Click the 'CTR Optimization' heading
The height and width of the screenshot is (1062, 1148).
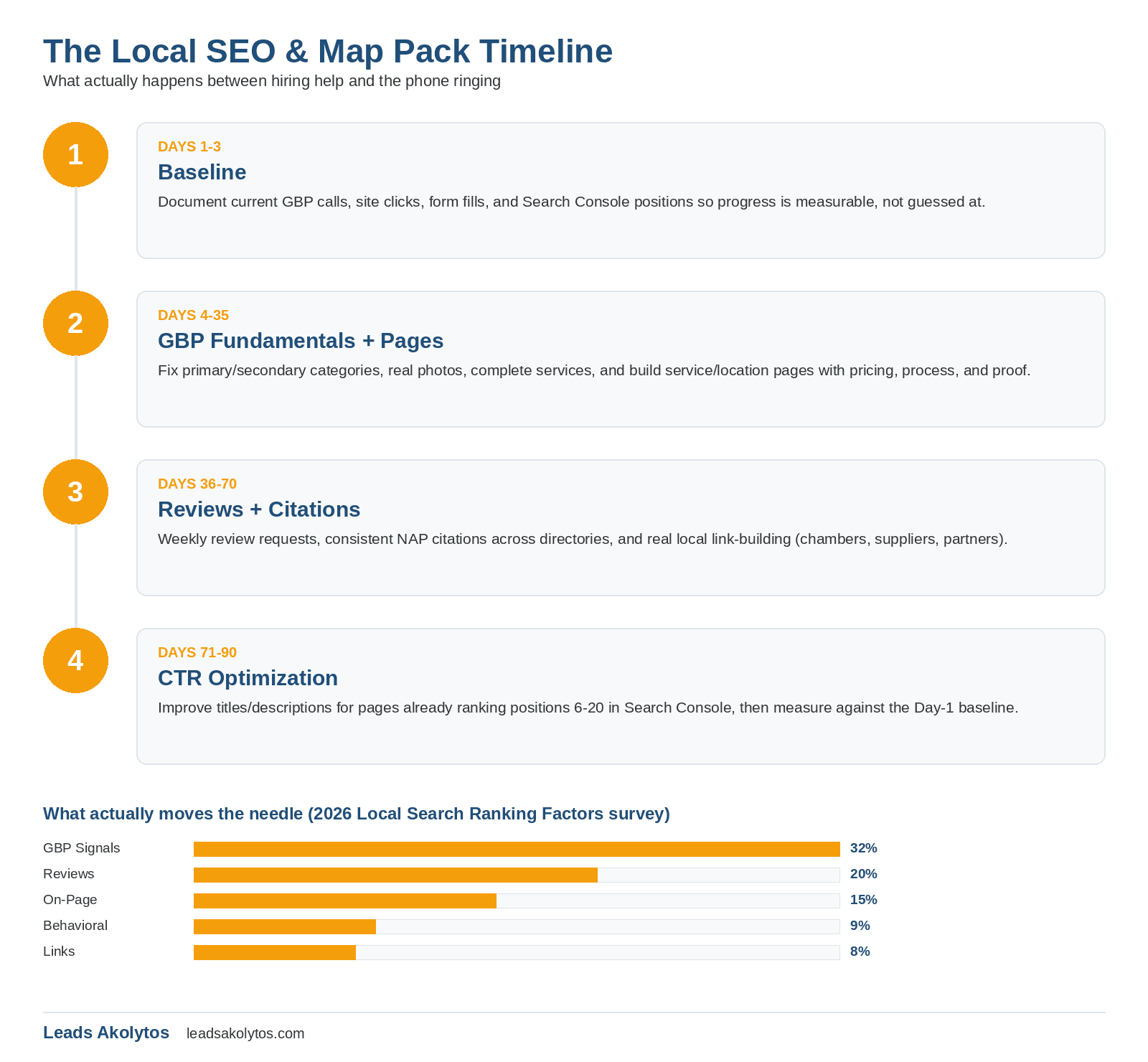(248, 678)
